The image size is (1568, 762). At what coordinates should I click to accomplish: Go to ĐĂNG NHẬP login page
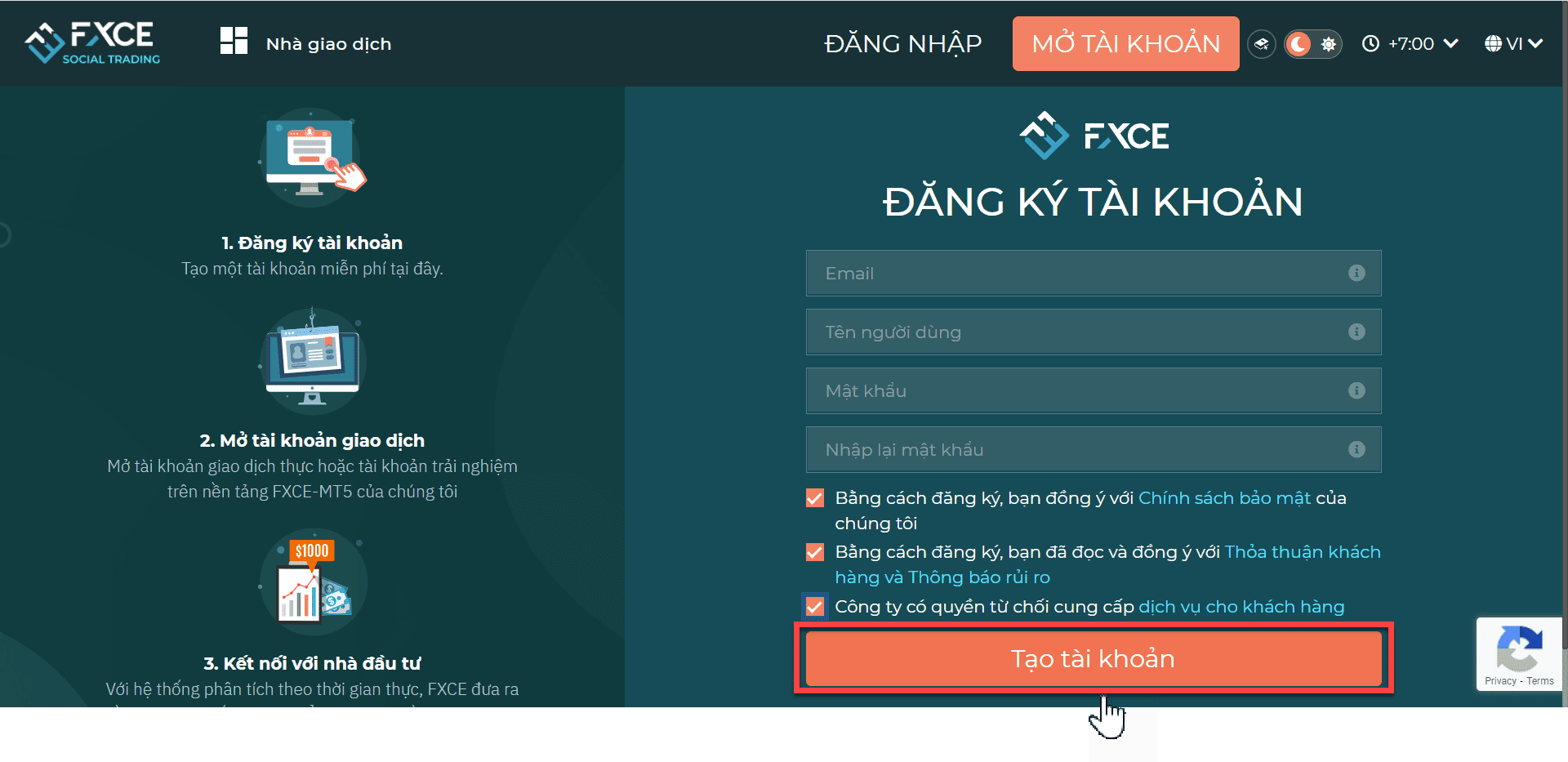tap(902, 43)
